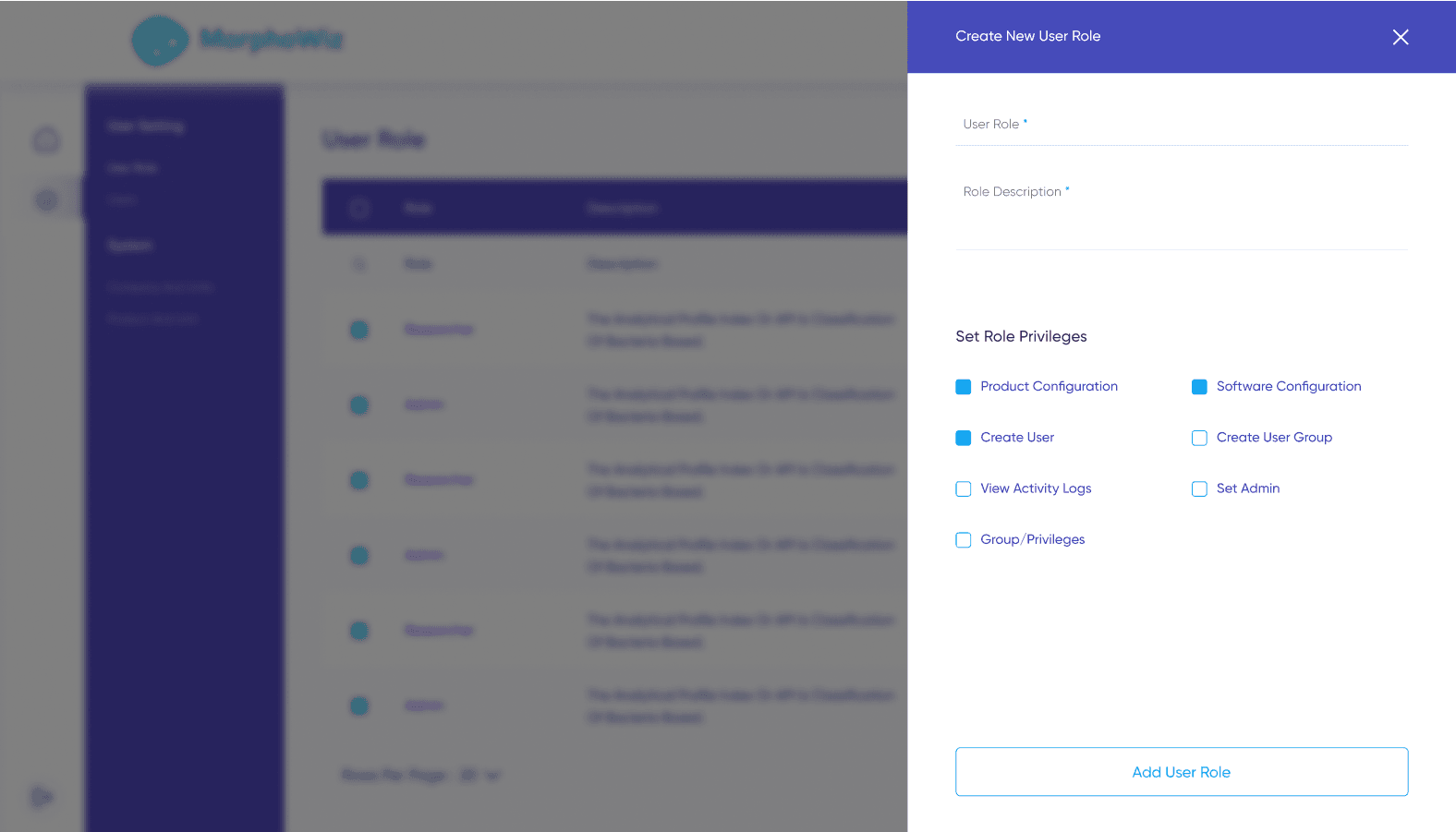The width and height of the screenshot is (1456, 832).
Task: Uncheck the Product Configuration privilege
Action: pos(964,387)
